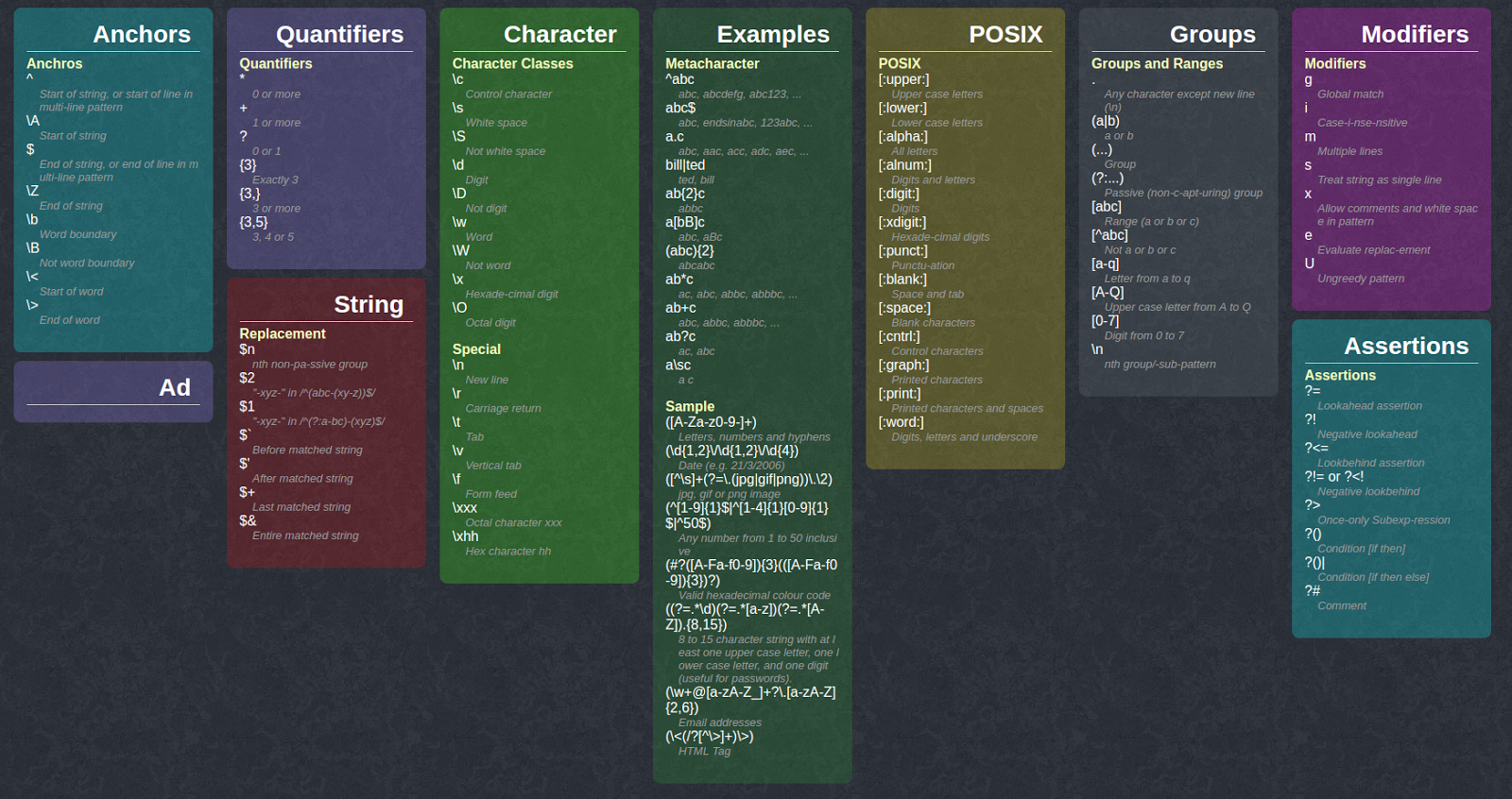This screenshot has width=1512, height=799.
Task: Click the Ad card title
Action: (174, 388)
